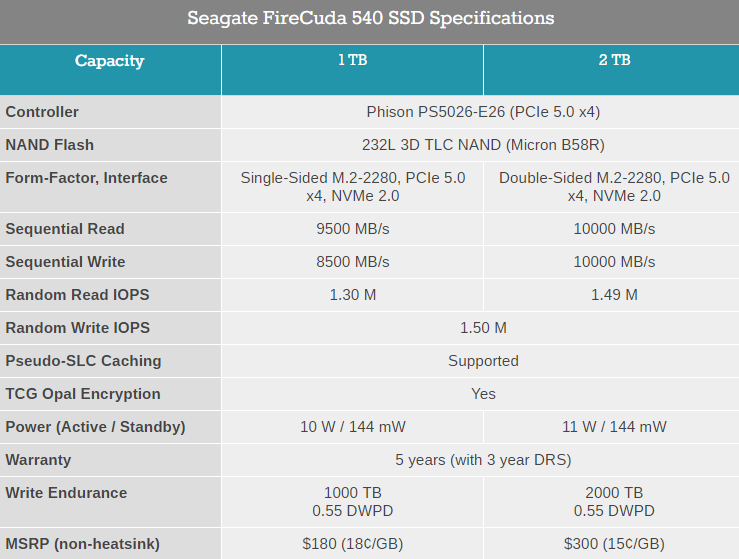739x559 pixels.
Task: Select the $180 MSRP price cell
Action: click(353, 544)
